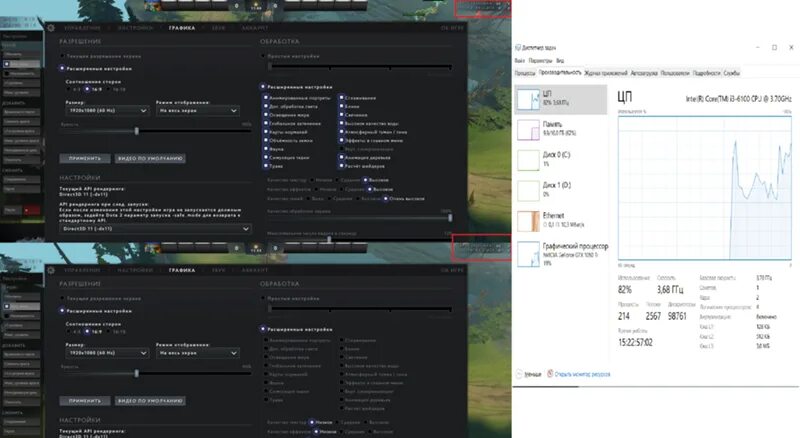Switch to the Журнал приложений tab
Image resolution: width=800 pixels, height=438 pixels.
point(606,73)
